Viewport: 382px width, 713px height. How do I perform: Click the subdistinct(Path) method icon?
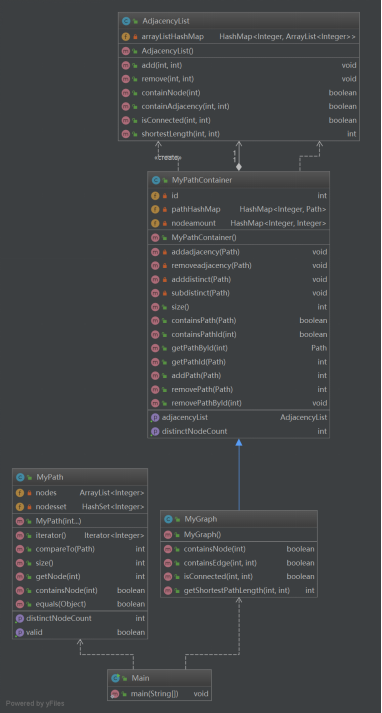click(155, 293)
